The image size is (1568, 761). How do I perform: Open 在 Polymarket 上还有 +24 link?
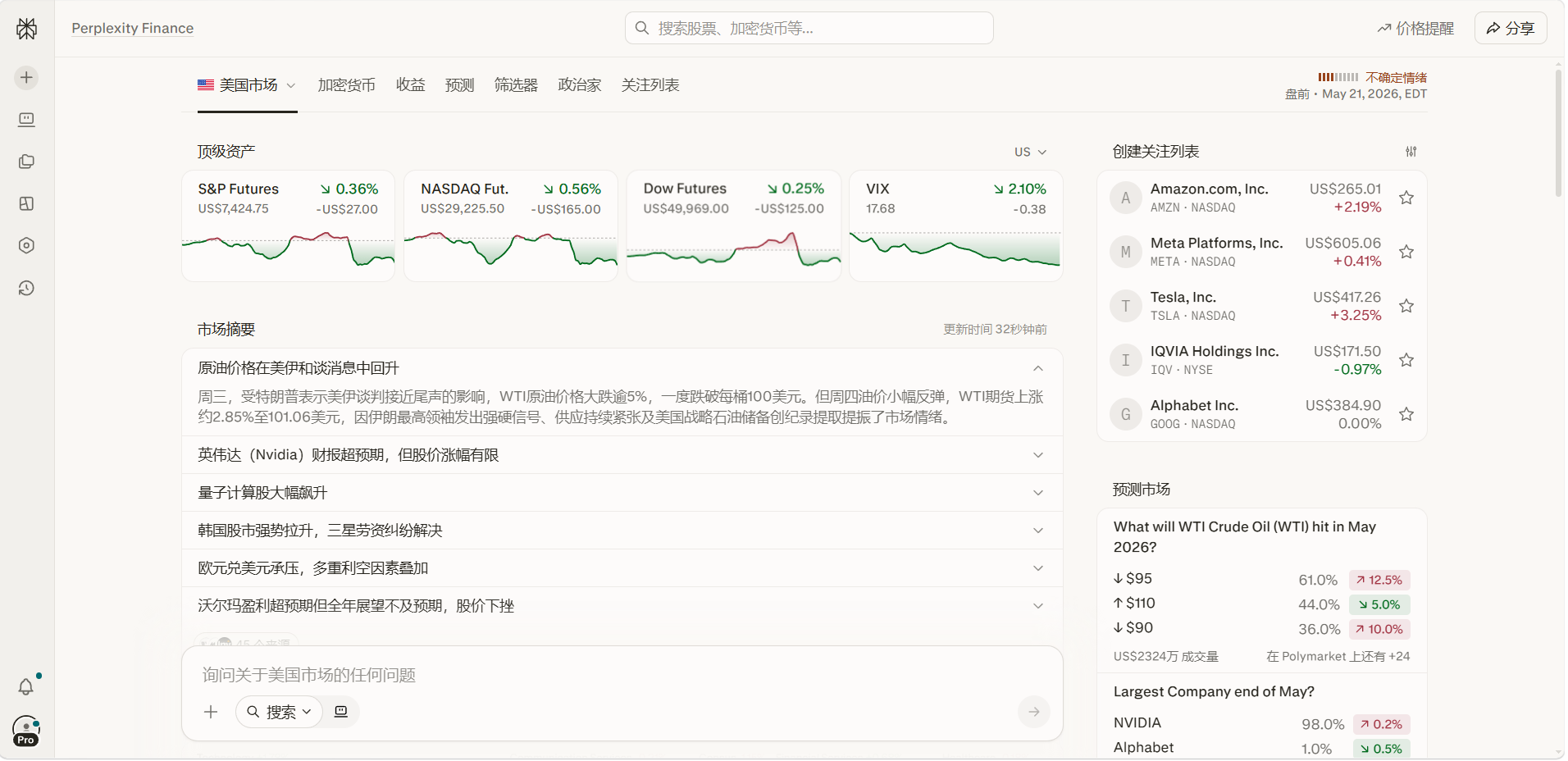click(x=1338, y=656)
